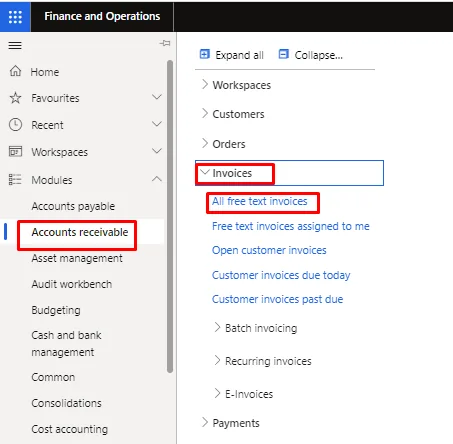The height and width of the screenshot is (444, 453).
Task: Click the E-Invoices label
Action: (x=249, y=394)
